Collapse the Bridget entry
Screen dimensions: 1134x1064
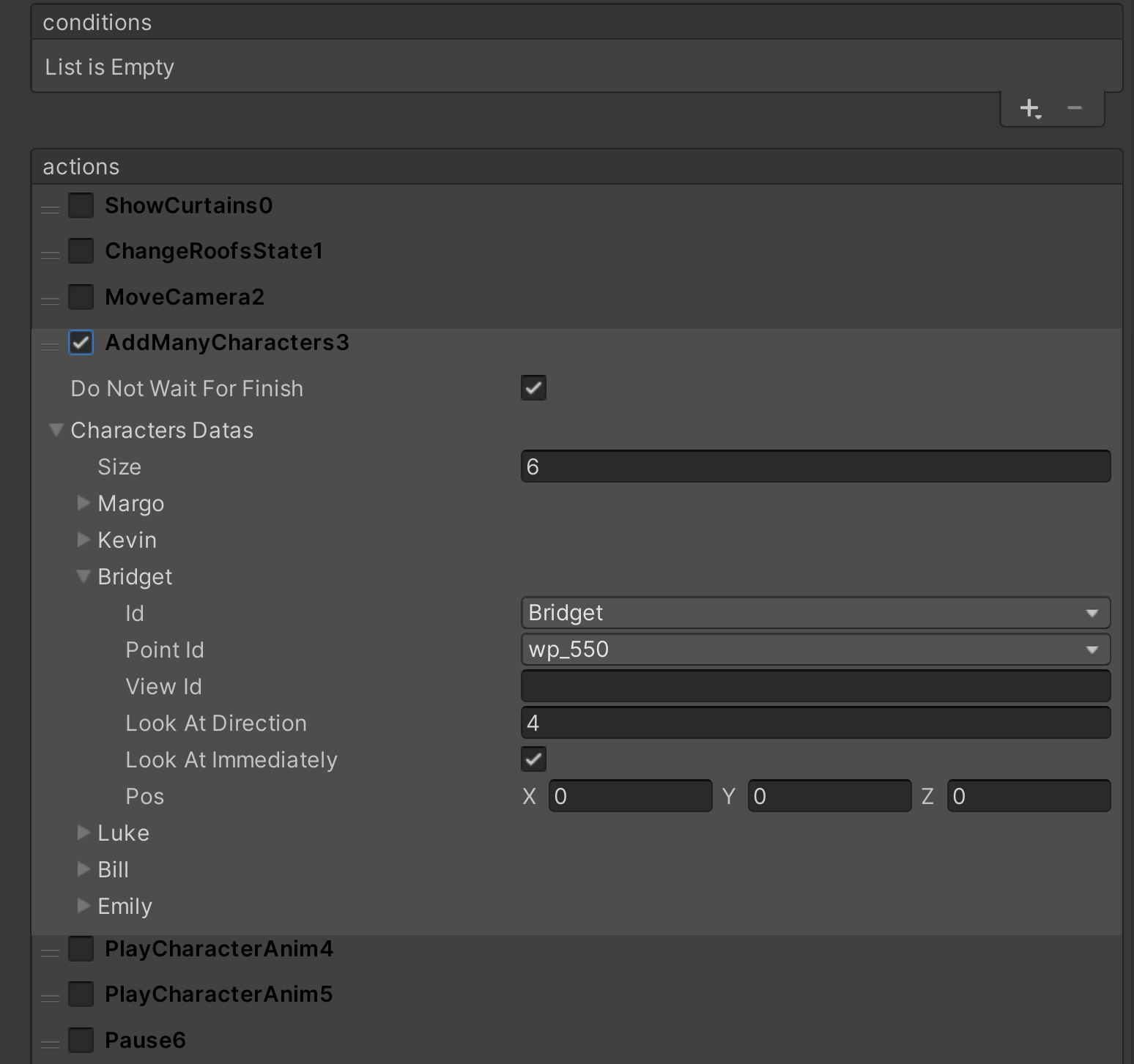[84, 576]
